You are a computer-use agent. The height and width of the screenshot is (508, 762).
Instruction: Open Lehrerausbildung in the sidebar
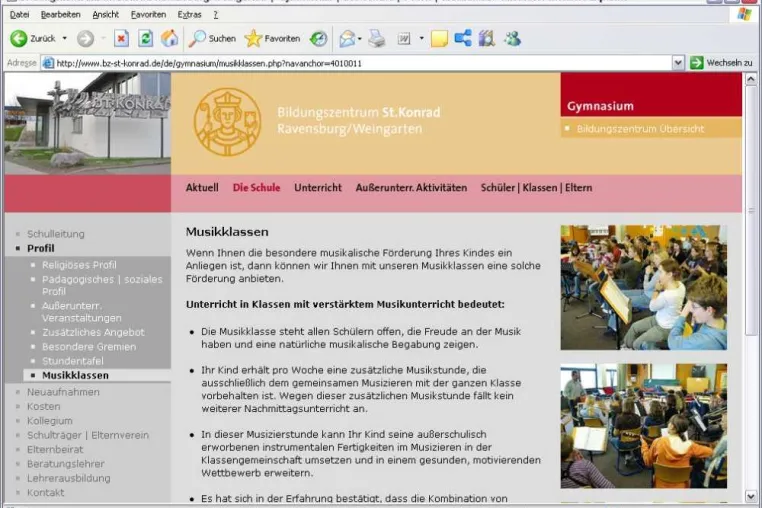69,478
